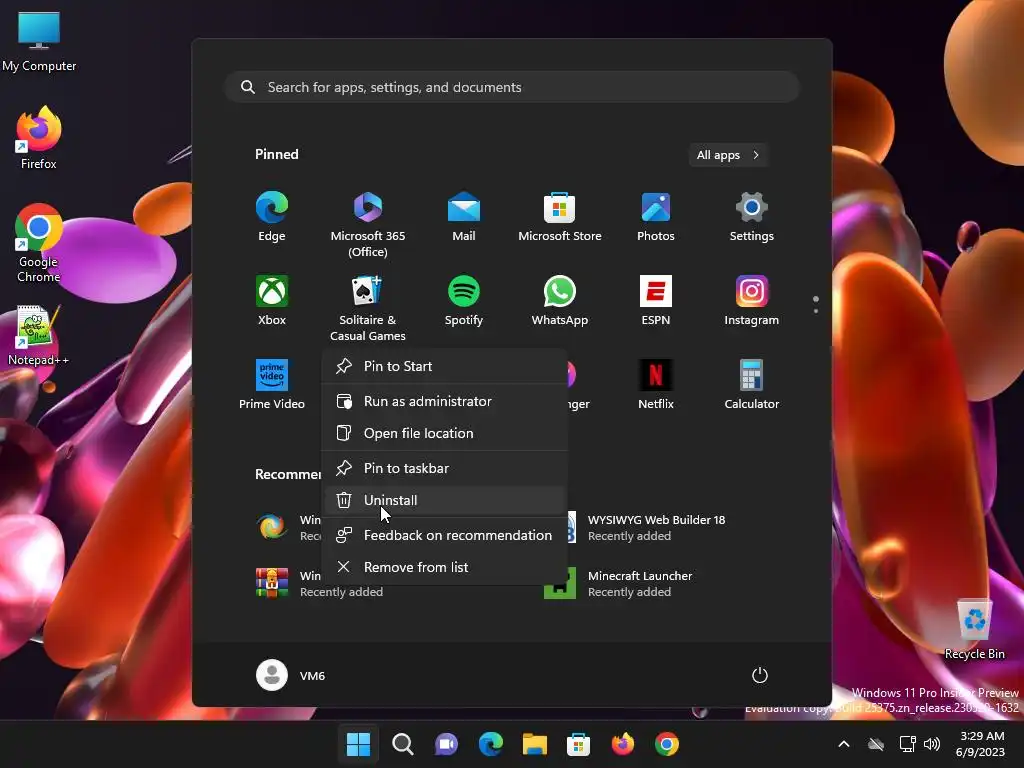Image resolution: width=1024 pixels, height=768 pixels.
Task: Launch Firefox from the taskbar
Action: 622,744
